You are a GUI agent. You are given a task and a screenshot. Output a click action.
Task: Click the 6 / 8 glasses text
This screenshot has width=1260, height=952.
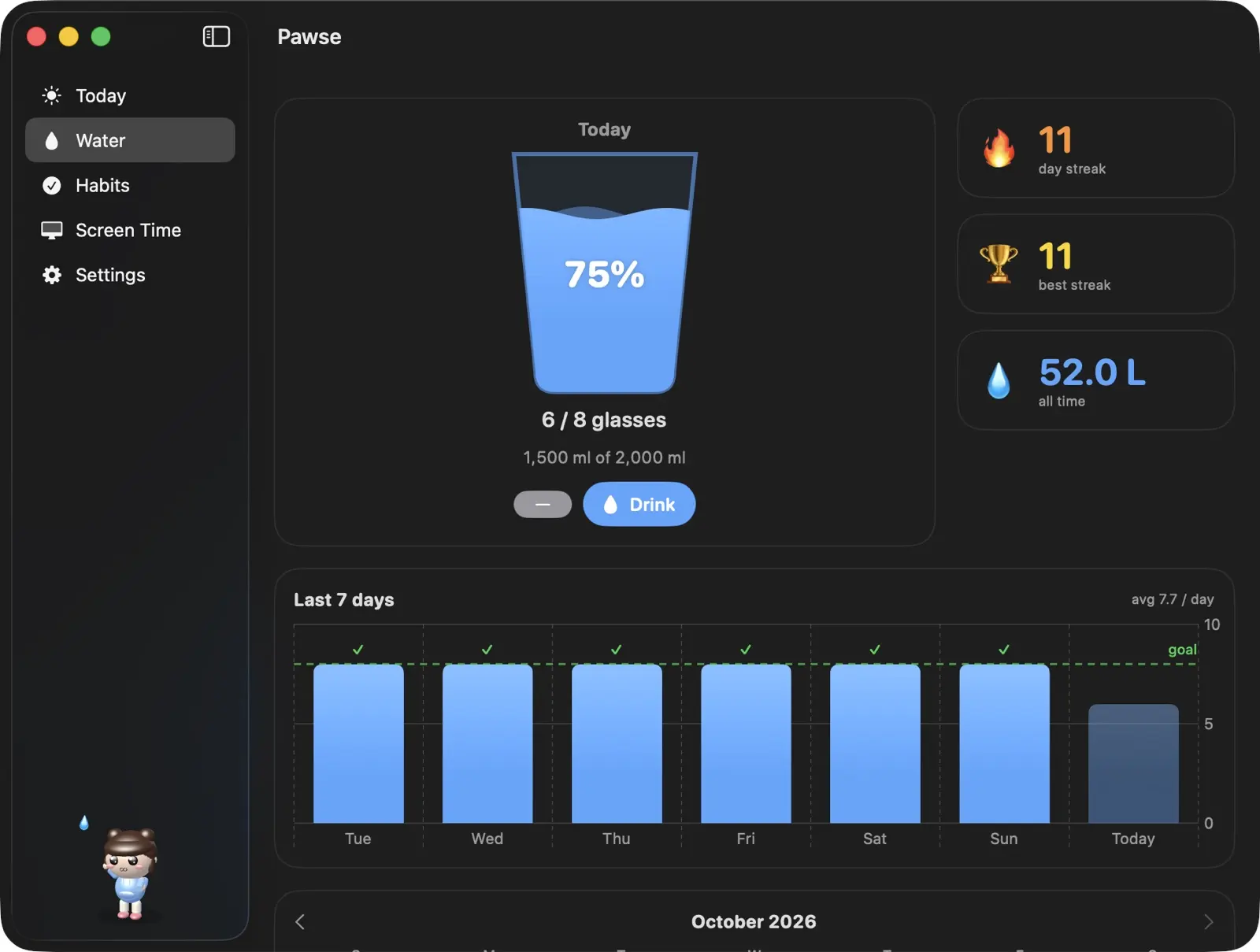(x=604, y=420)
